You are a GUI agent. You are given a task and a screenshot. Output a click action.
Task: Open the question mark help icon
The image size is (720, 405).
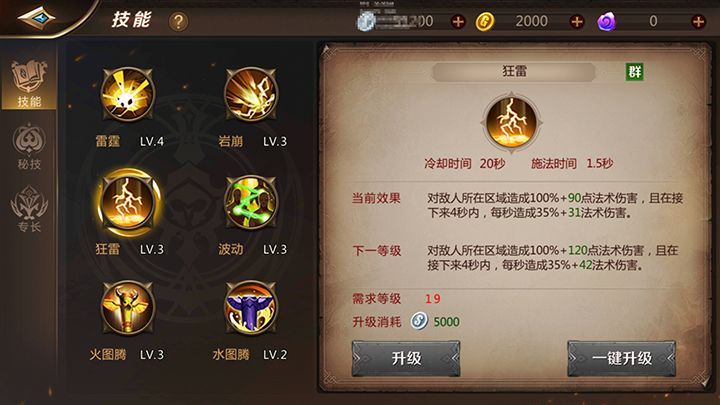coord(178,22)
